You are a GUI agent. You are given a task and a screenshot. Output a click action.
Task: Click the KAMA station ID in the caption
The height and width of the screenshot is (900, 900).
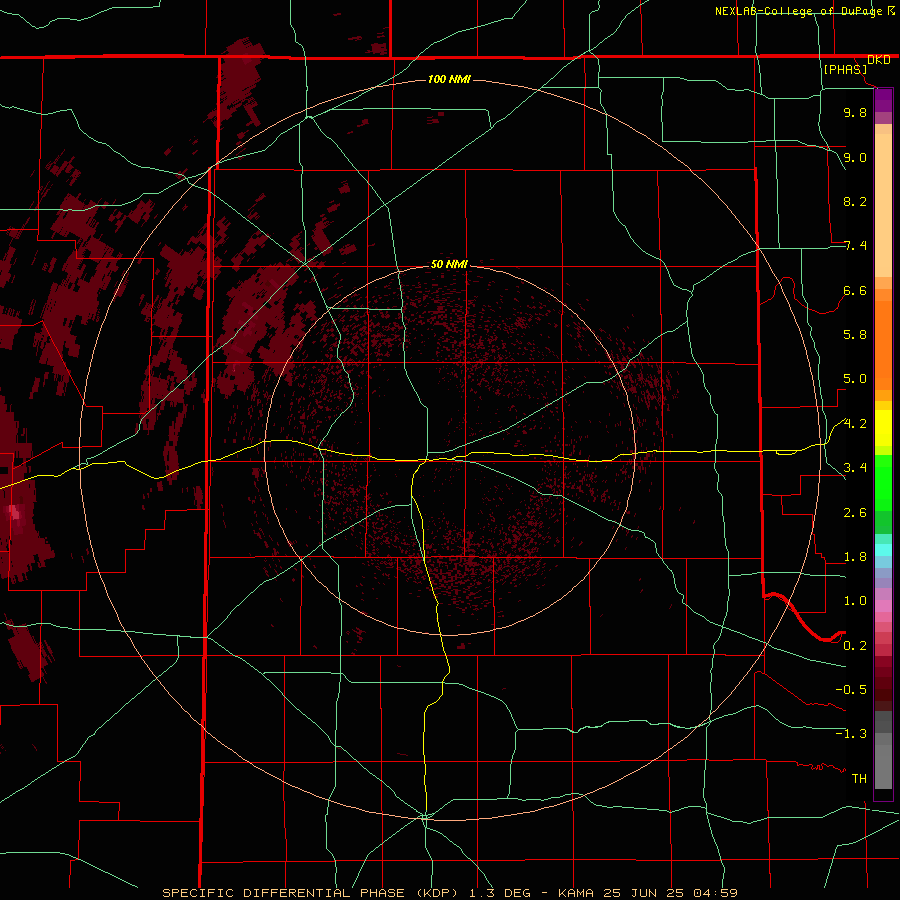[577, 893]
